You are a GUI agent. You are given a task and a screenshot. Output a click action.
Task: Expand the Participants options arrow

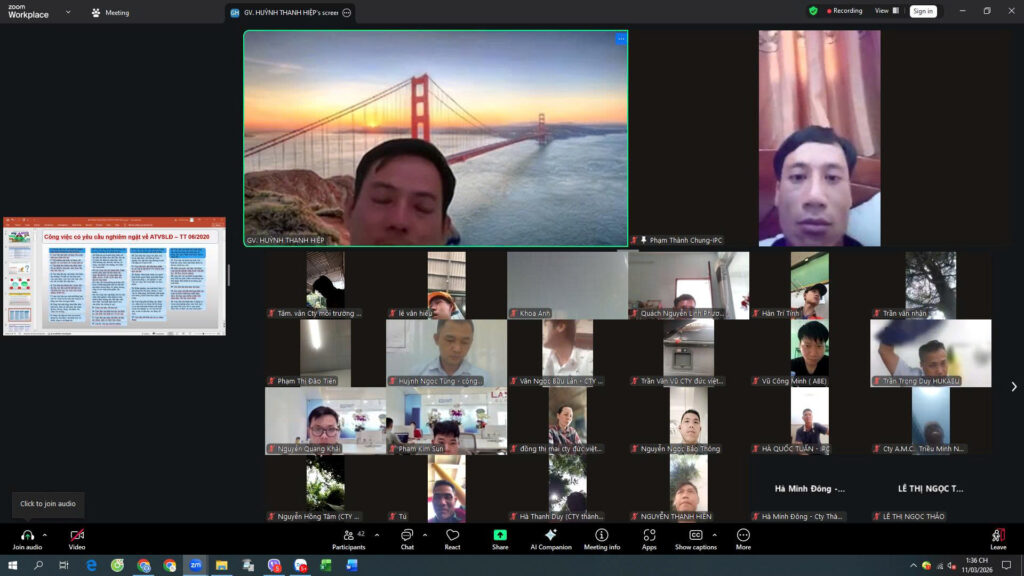coord(376,535)
